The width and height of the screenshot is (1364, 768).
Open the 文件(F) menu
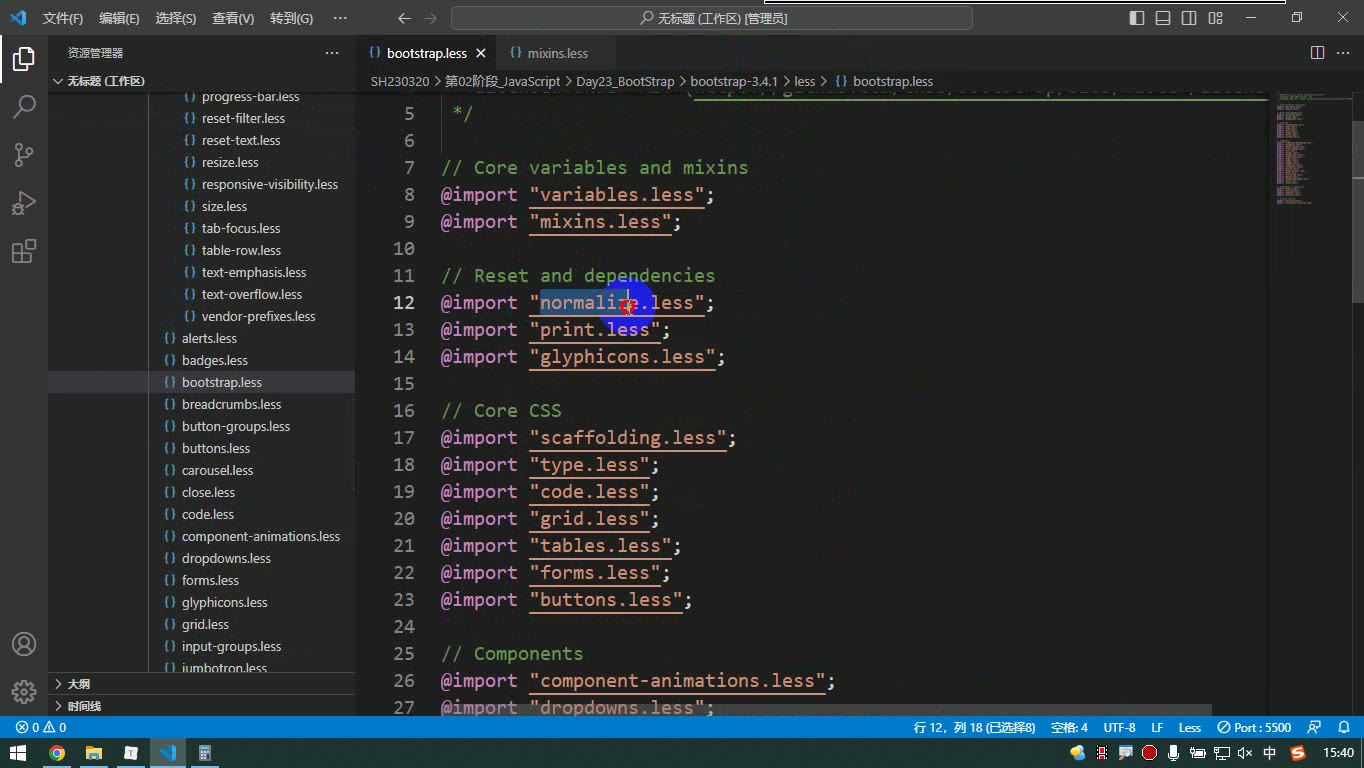click(x=63, y=18)
